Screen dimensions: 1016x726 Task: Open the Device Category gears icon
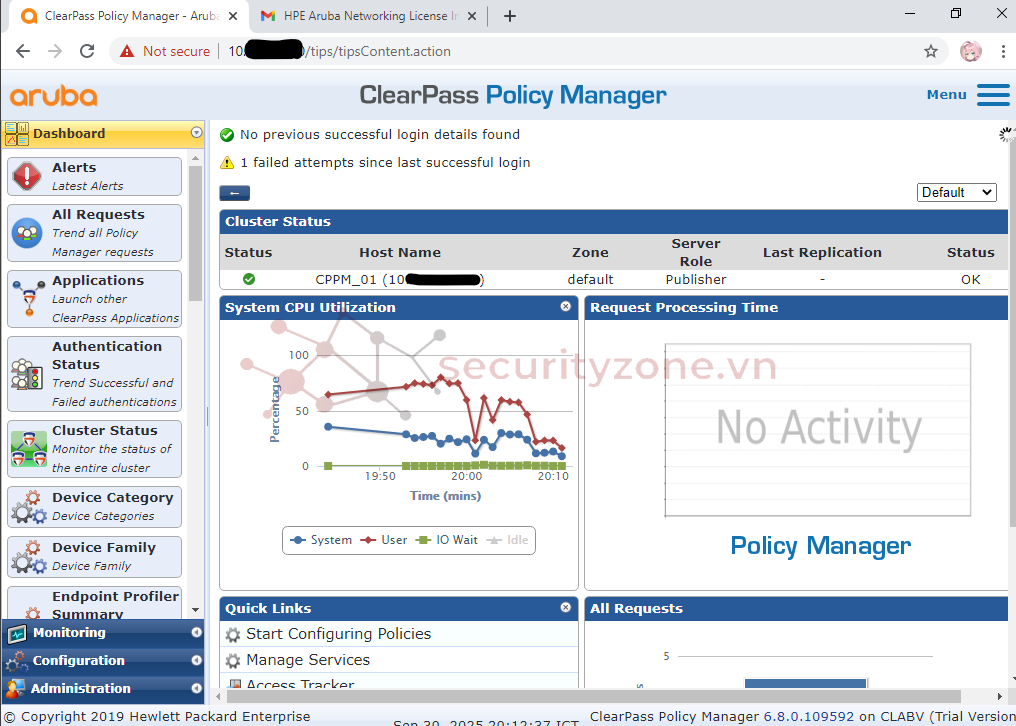point(27,507)
